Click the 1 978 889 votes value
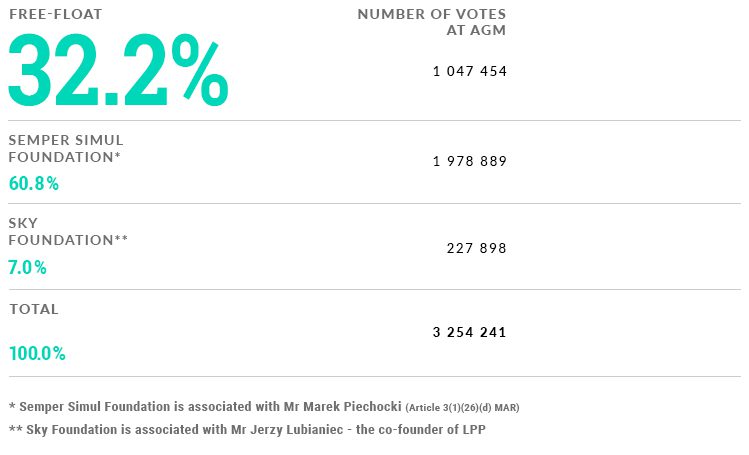The width and height of the screenshot is (749, 455). click(470, 161)
